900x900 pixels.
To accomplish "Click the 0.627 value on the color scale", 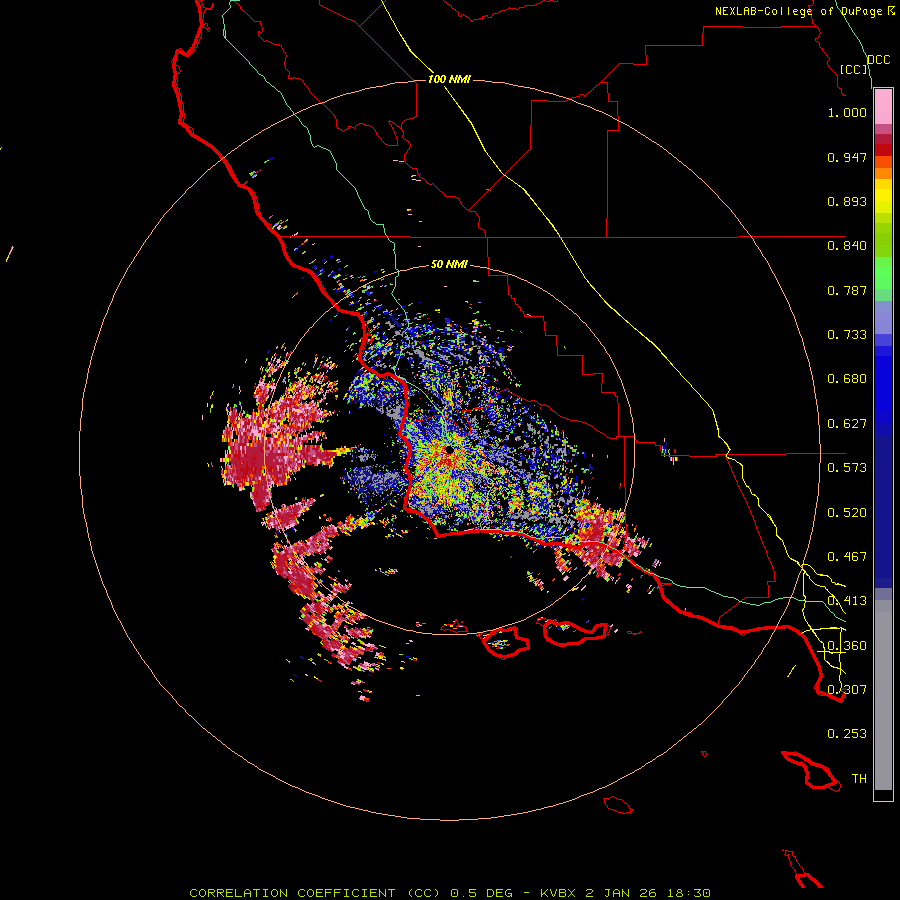I will click(847, 424).
